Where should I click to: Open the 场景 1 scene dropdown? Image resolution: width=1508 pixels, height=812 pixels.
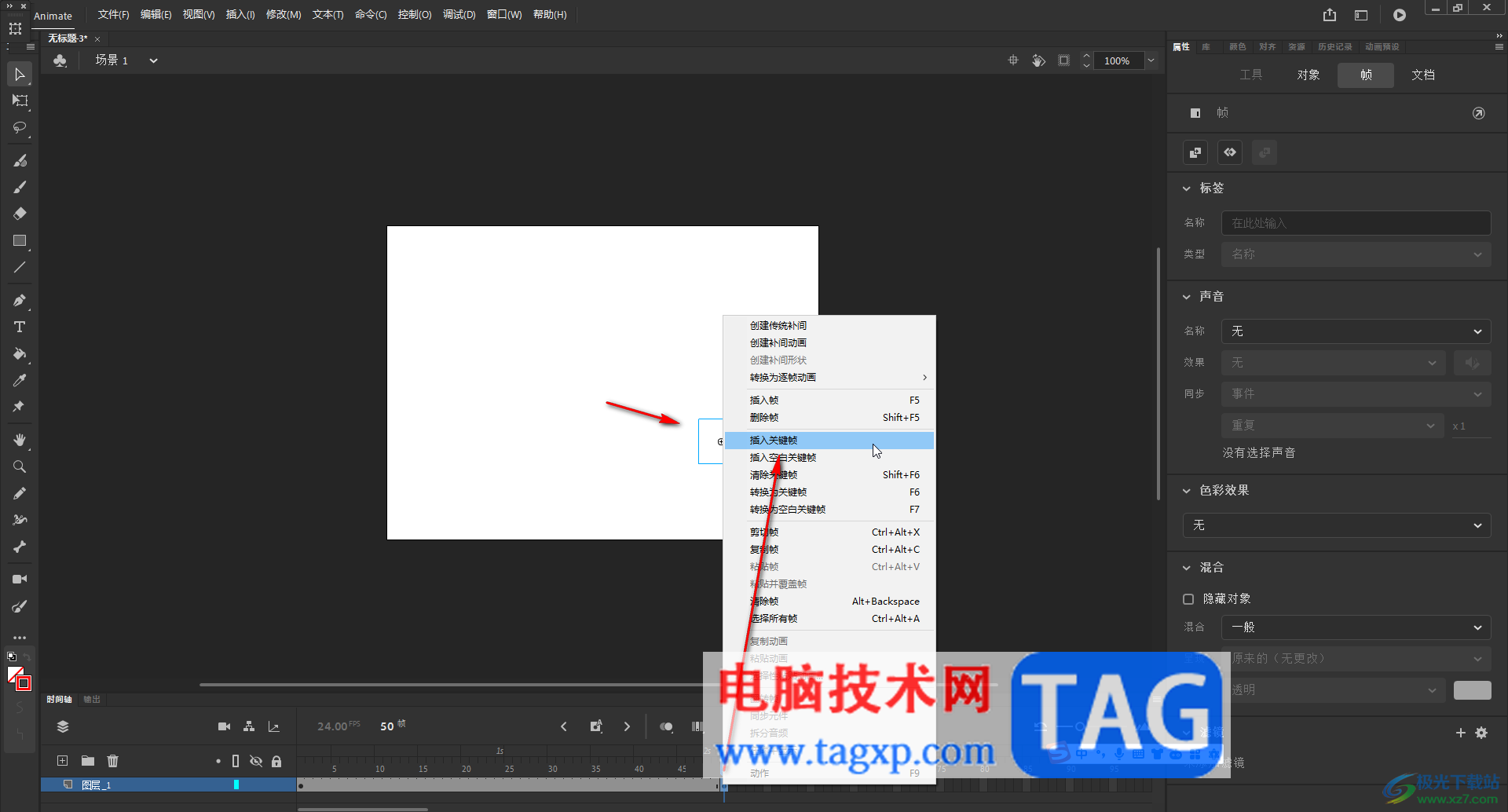[x=153, y=60]
